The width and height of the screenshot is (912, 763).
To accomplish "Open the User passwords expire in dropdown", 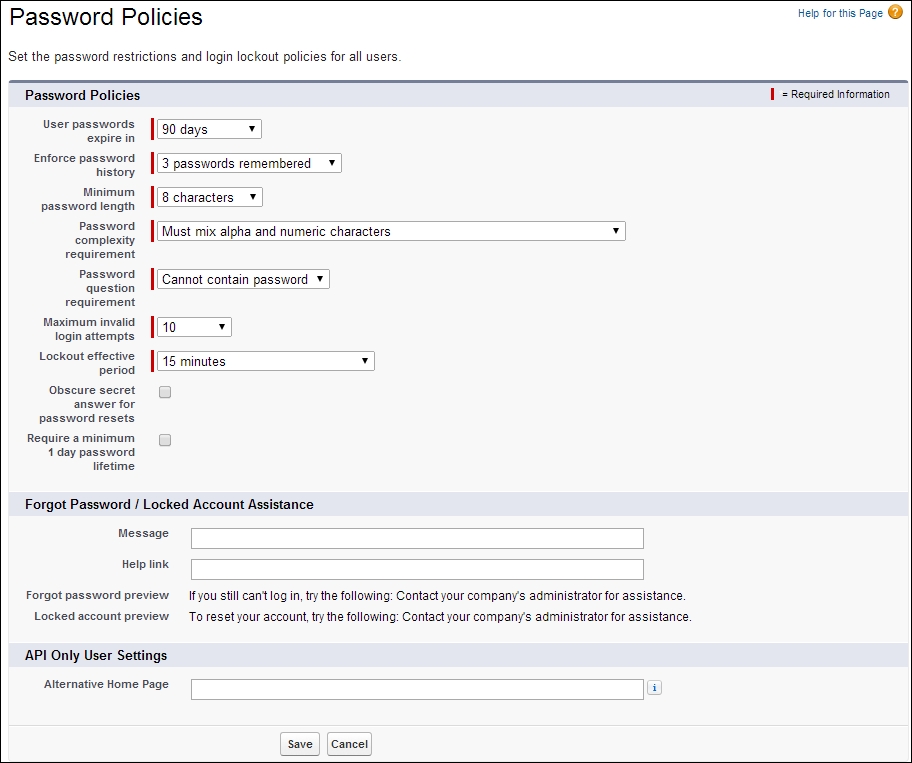I will (x=209, y=129).
